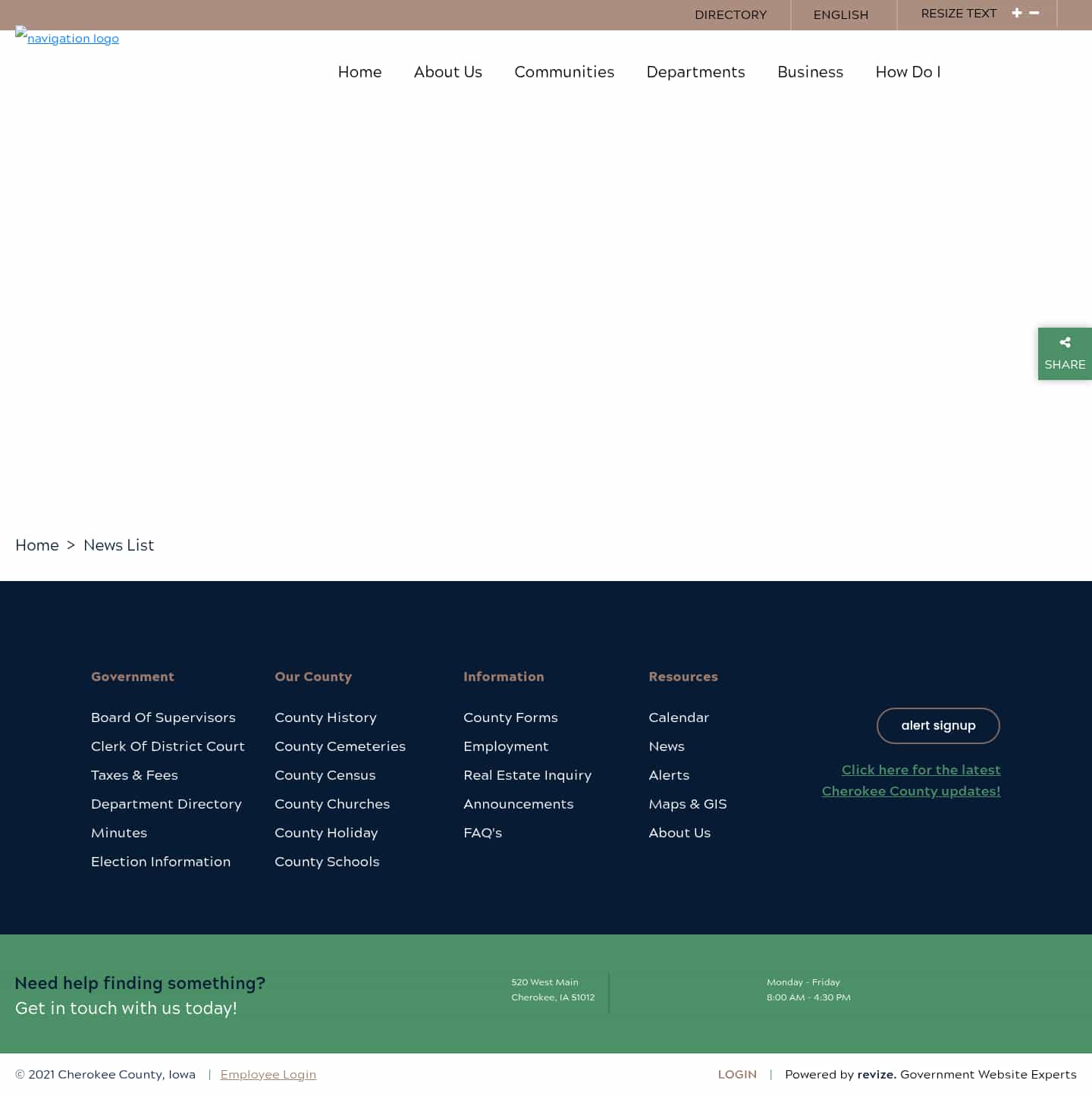Open the About Us menu
This screenshot has width=1092, height=1096.
click(x=448, y=72)
